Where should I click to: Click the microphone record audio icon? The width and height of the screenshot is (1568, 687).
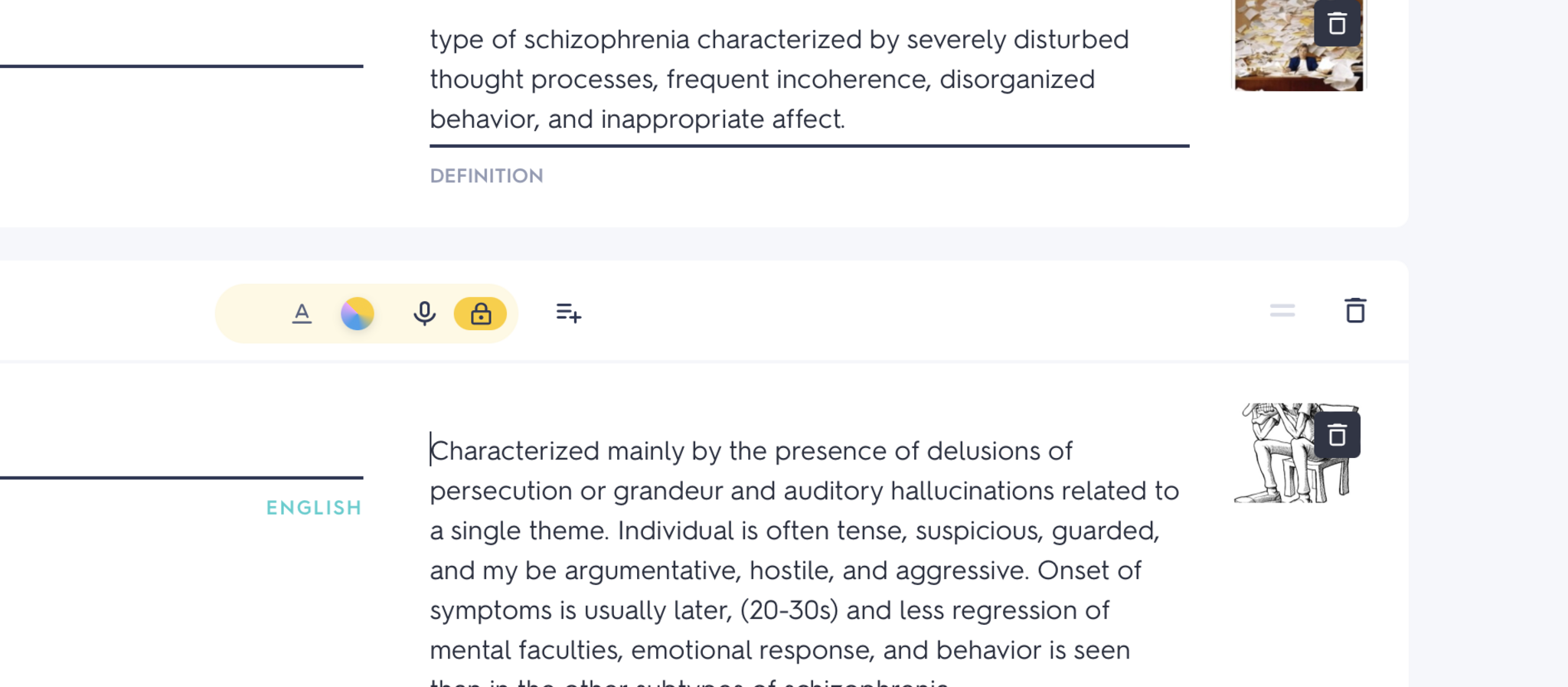(424, 313)
